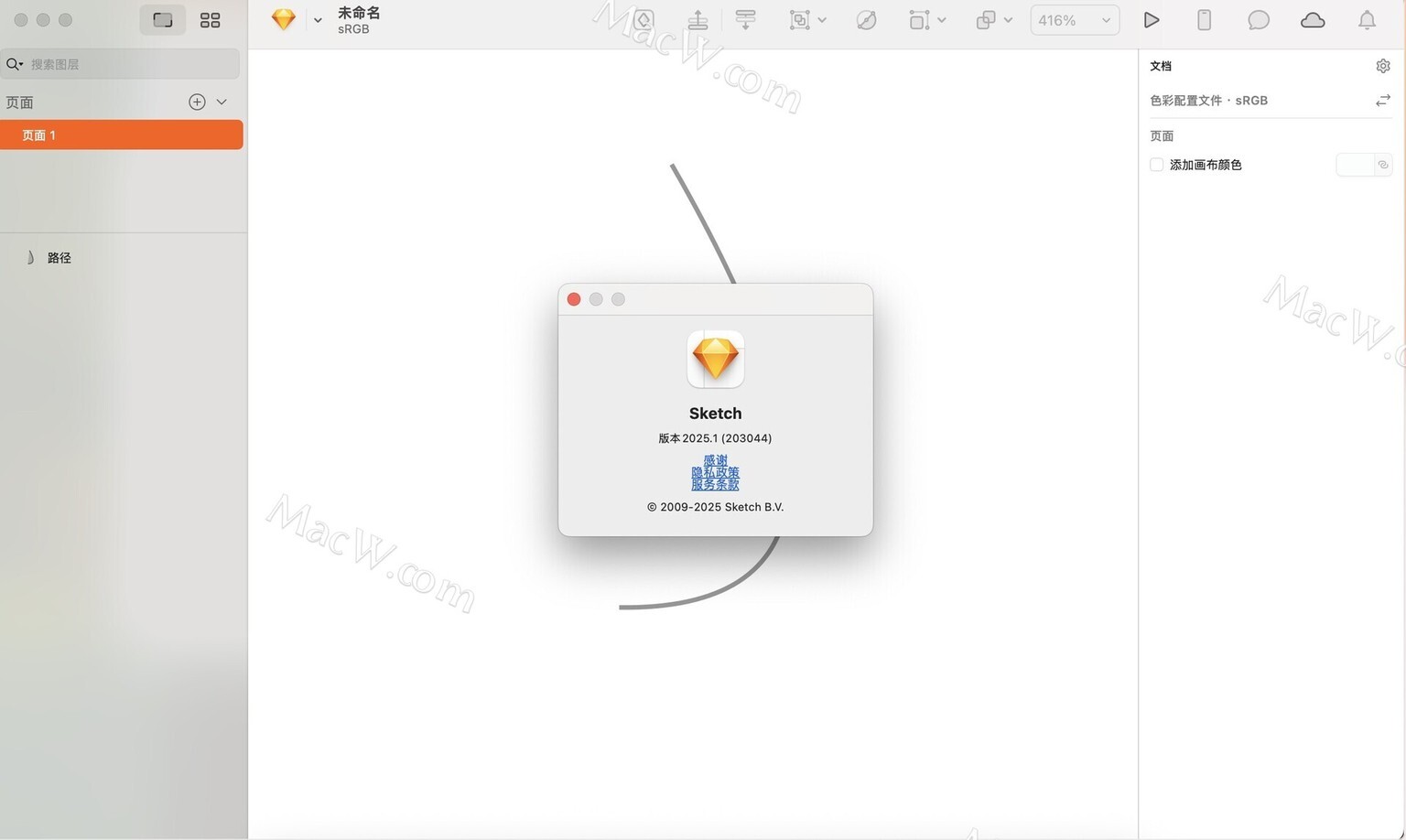
Task: Select the 路径 layer in layer list
Action: [59, 258]
